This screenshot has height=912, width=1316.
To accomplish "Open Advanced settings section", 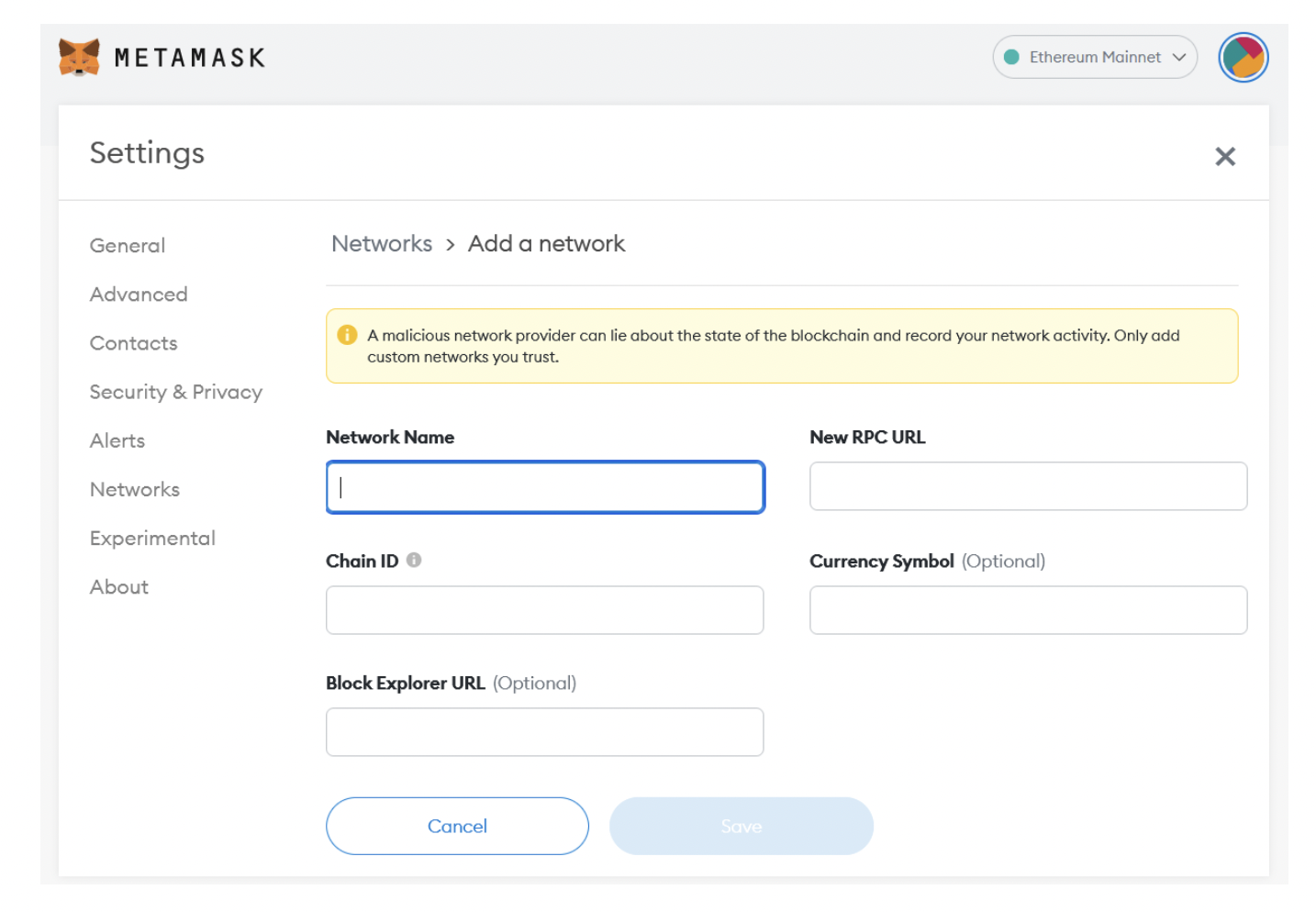I will (x=139, y=294).
